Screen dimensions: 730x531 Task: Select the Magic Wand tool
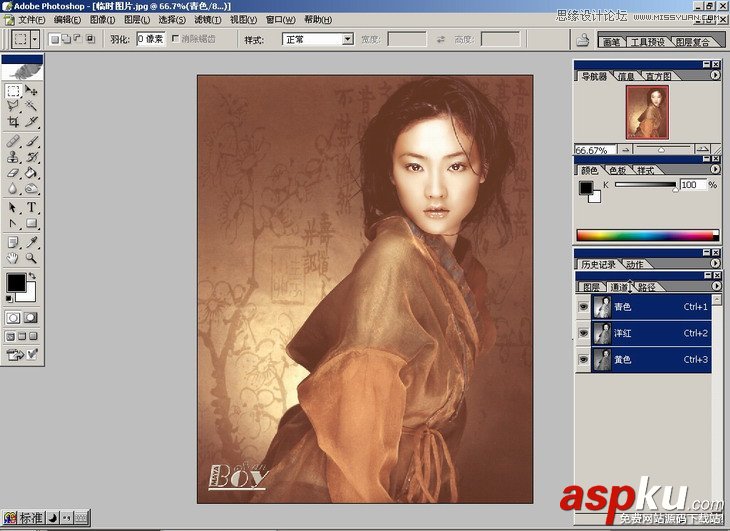(x=31, y=106)
